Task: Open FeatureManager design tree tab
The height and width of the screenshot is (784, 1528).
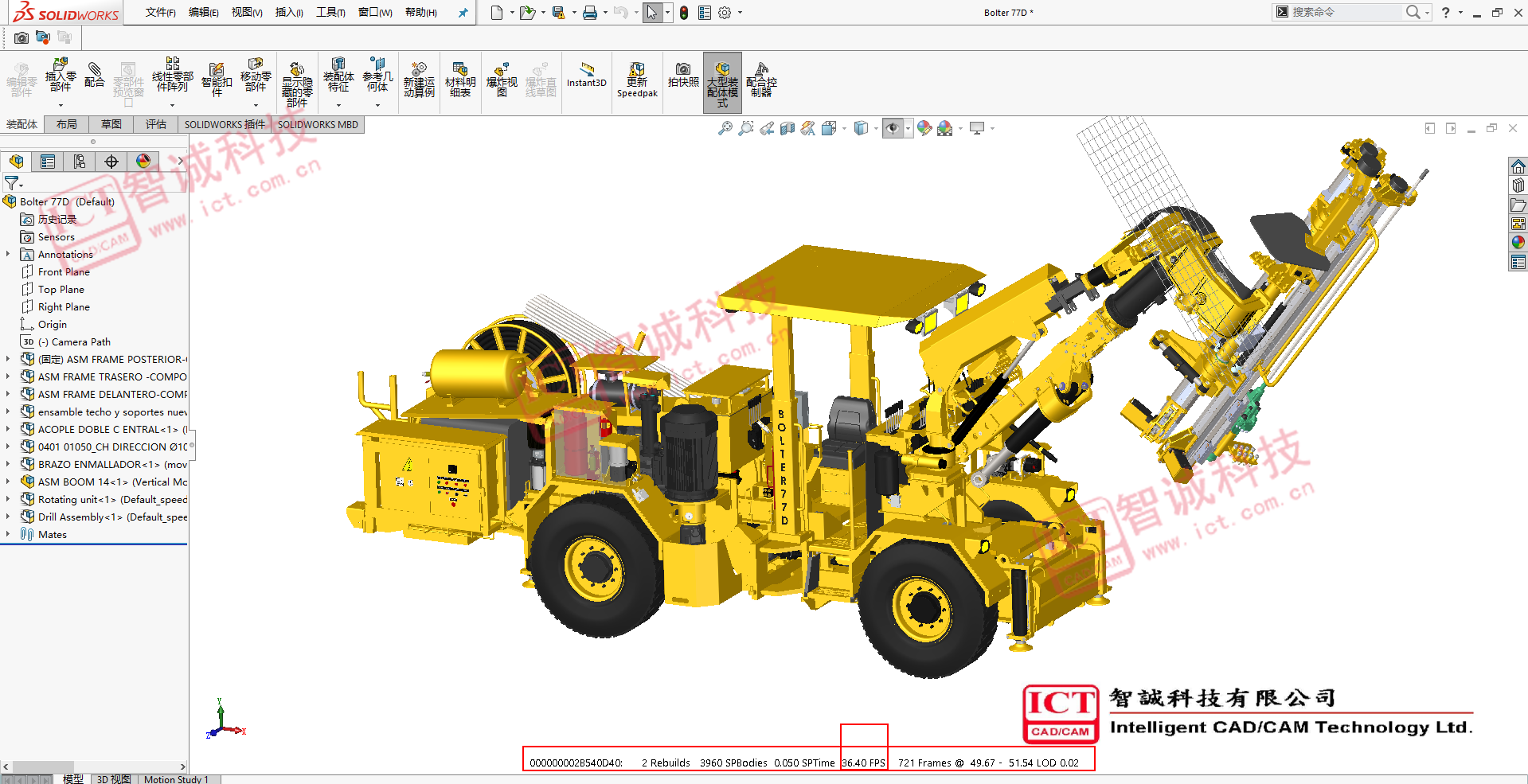Action: click(16, 162)
